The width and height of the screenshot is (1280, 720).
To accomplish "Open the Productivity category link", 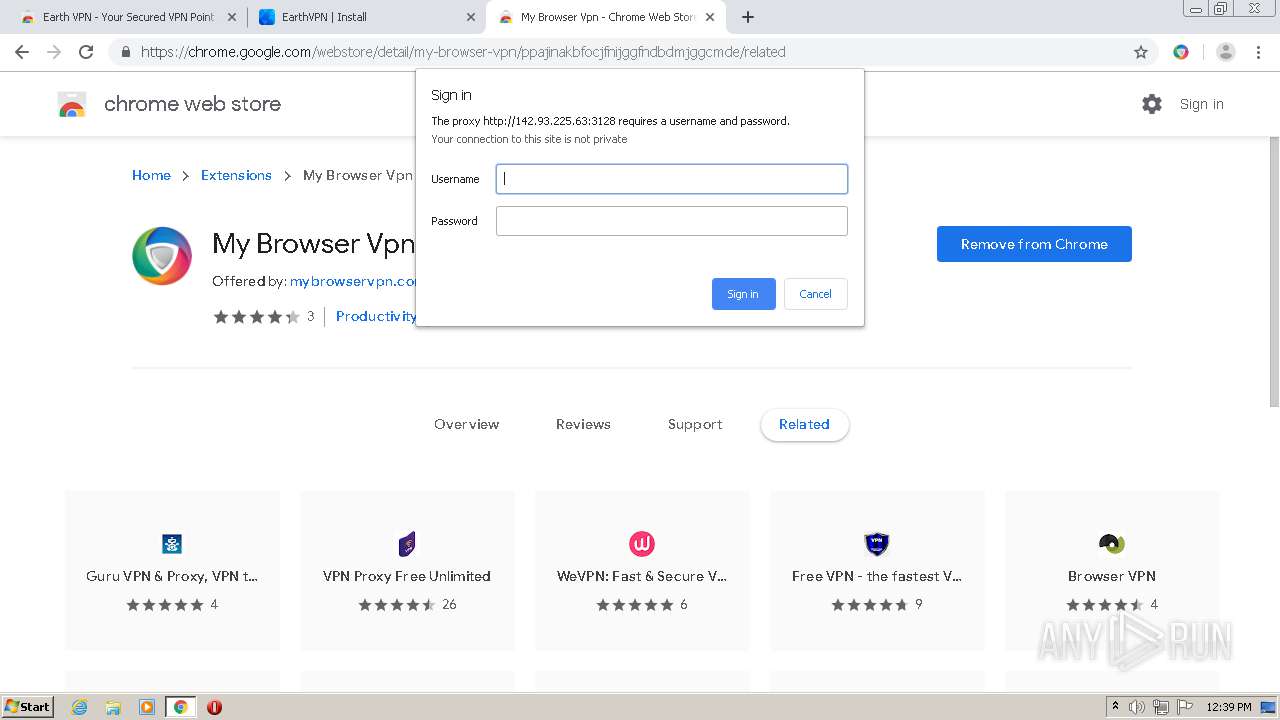I will click(376, 316).
